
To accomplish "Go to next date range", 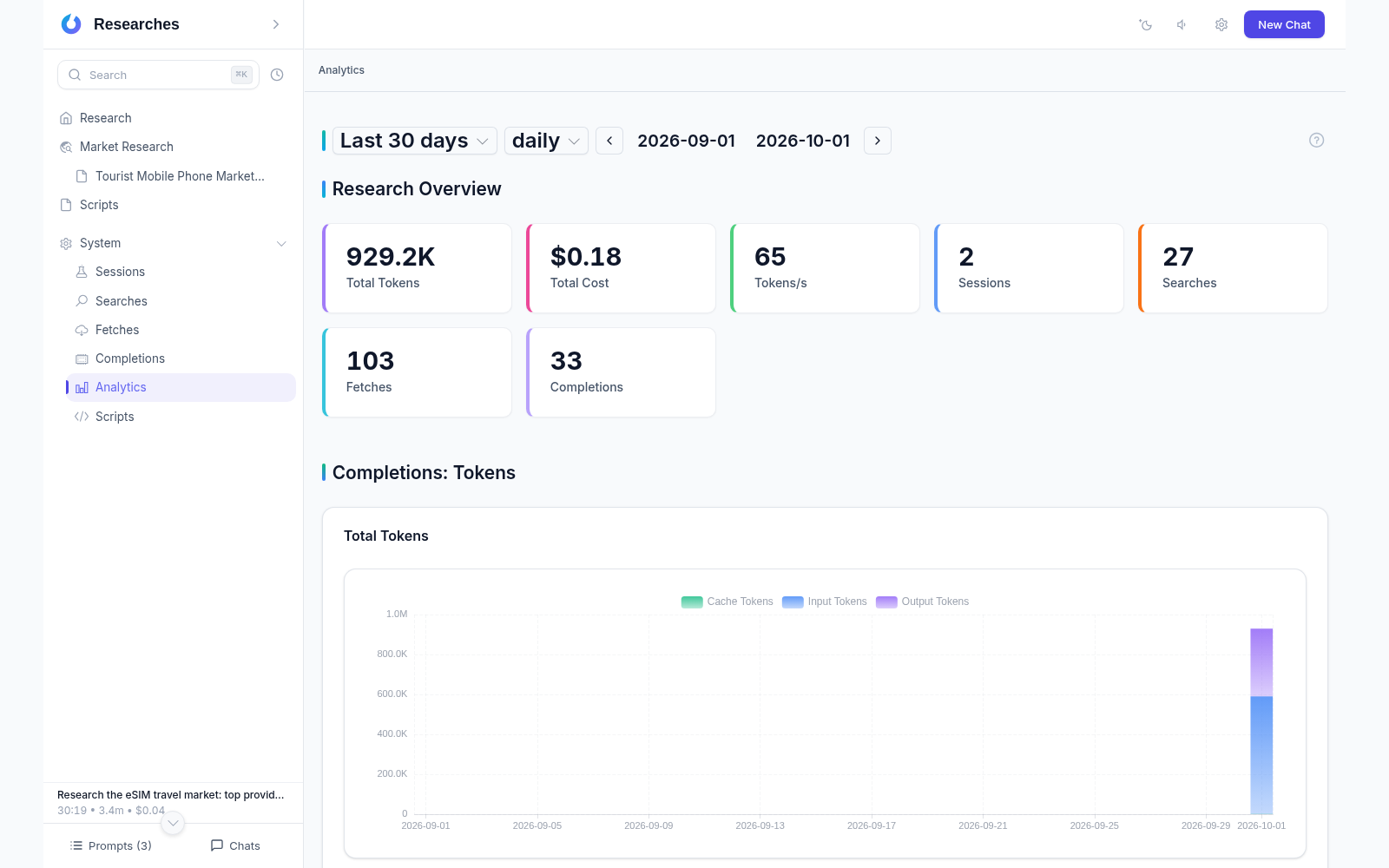I will (x=878, y=141).
